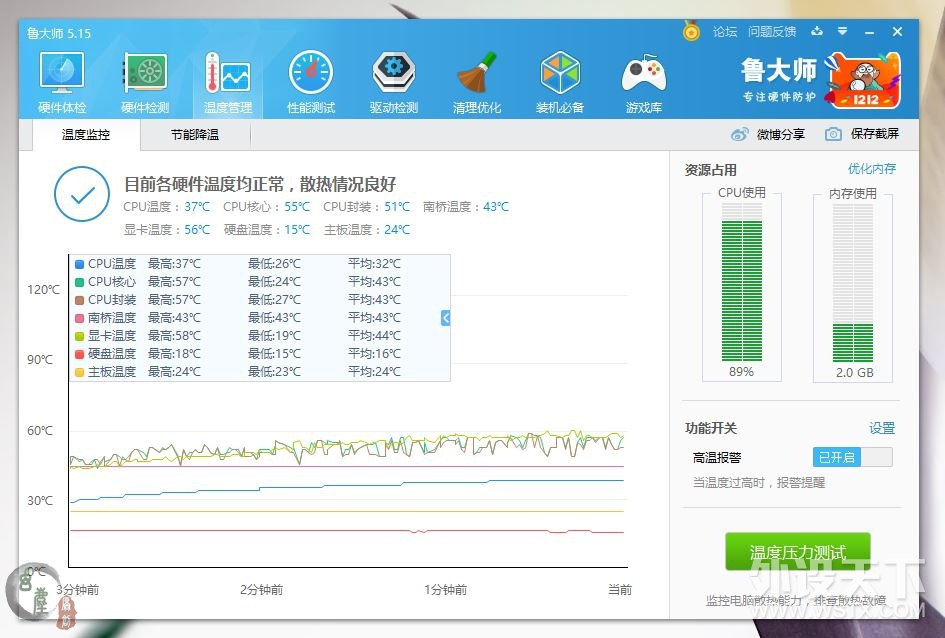
Task: Click the 3分钟前 time axis label
Action: coord(78,590)
